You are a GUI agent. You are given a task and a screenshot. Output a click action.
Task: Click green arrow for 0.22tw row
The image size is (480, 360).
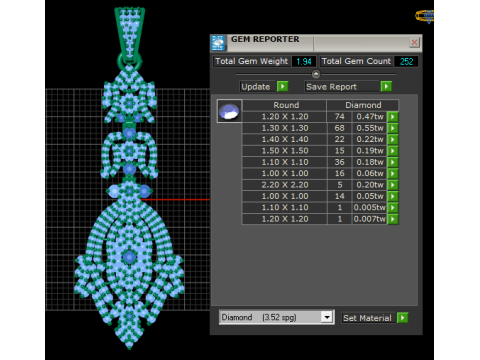pos(393,139)
